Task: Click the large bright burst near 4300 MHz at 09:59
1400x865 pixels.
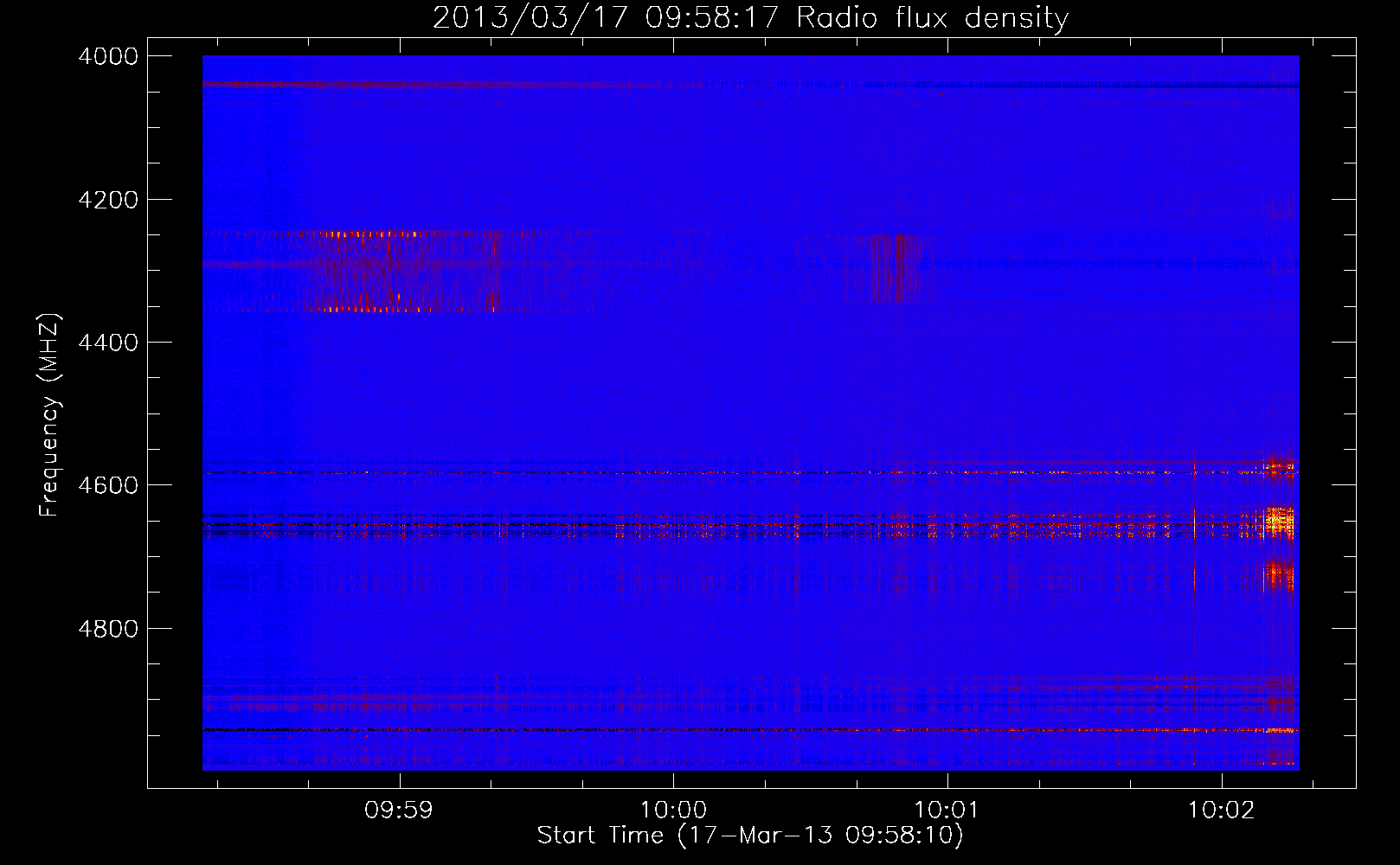Action: [x=402, y=271]
